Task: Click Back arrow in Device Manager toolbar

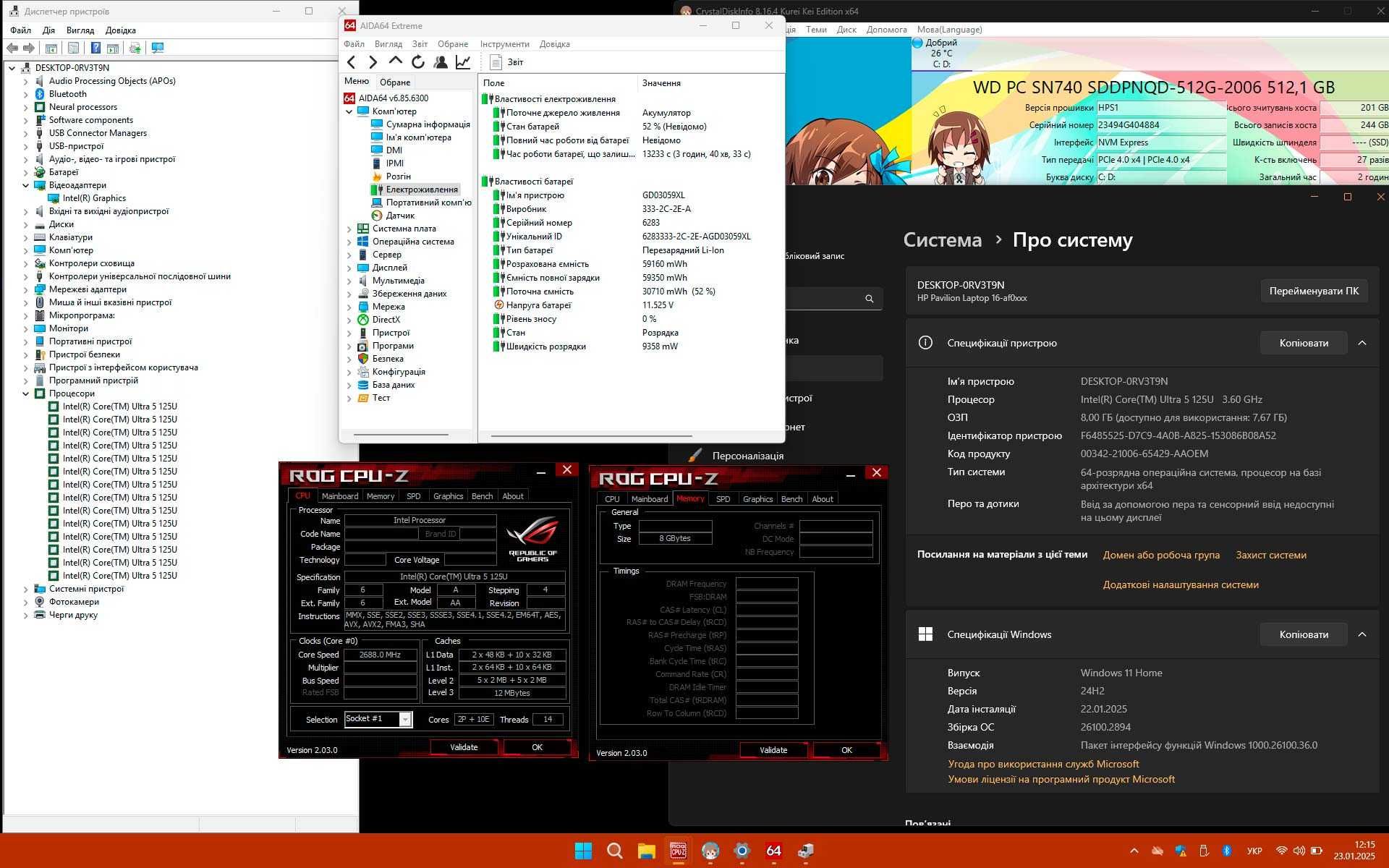Action: 12,48
